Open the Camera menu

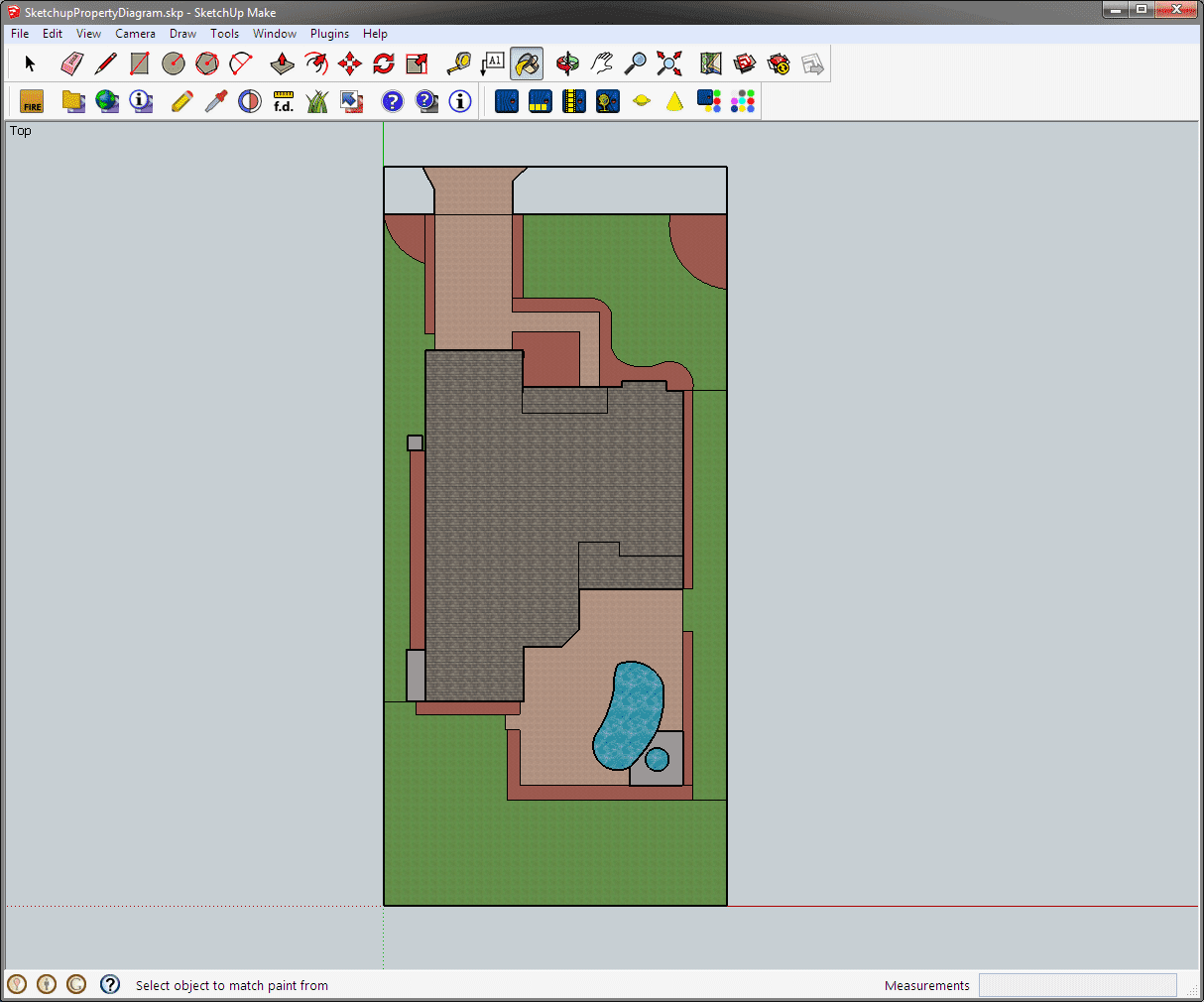tap(135, 33)
